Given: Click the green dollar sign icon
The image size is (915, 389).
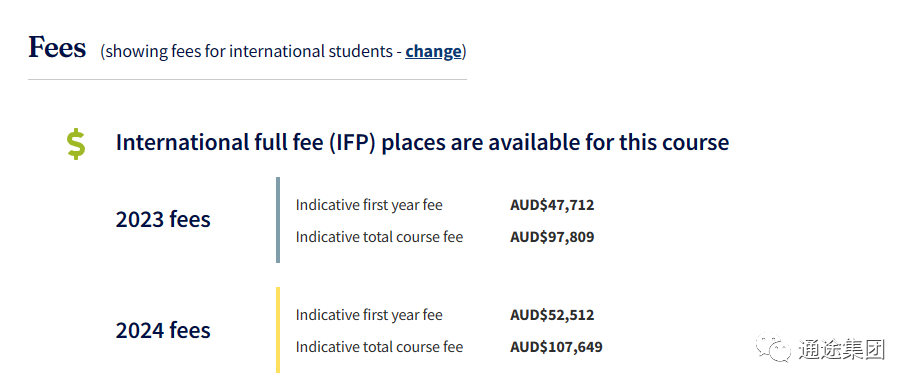Looking at the screenshot, I should coord(76,145).
